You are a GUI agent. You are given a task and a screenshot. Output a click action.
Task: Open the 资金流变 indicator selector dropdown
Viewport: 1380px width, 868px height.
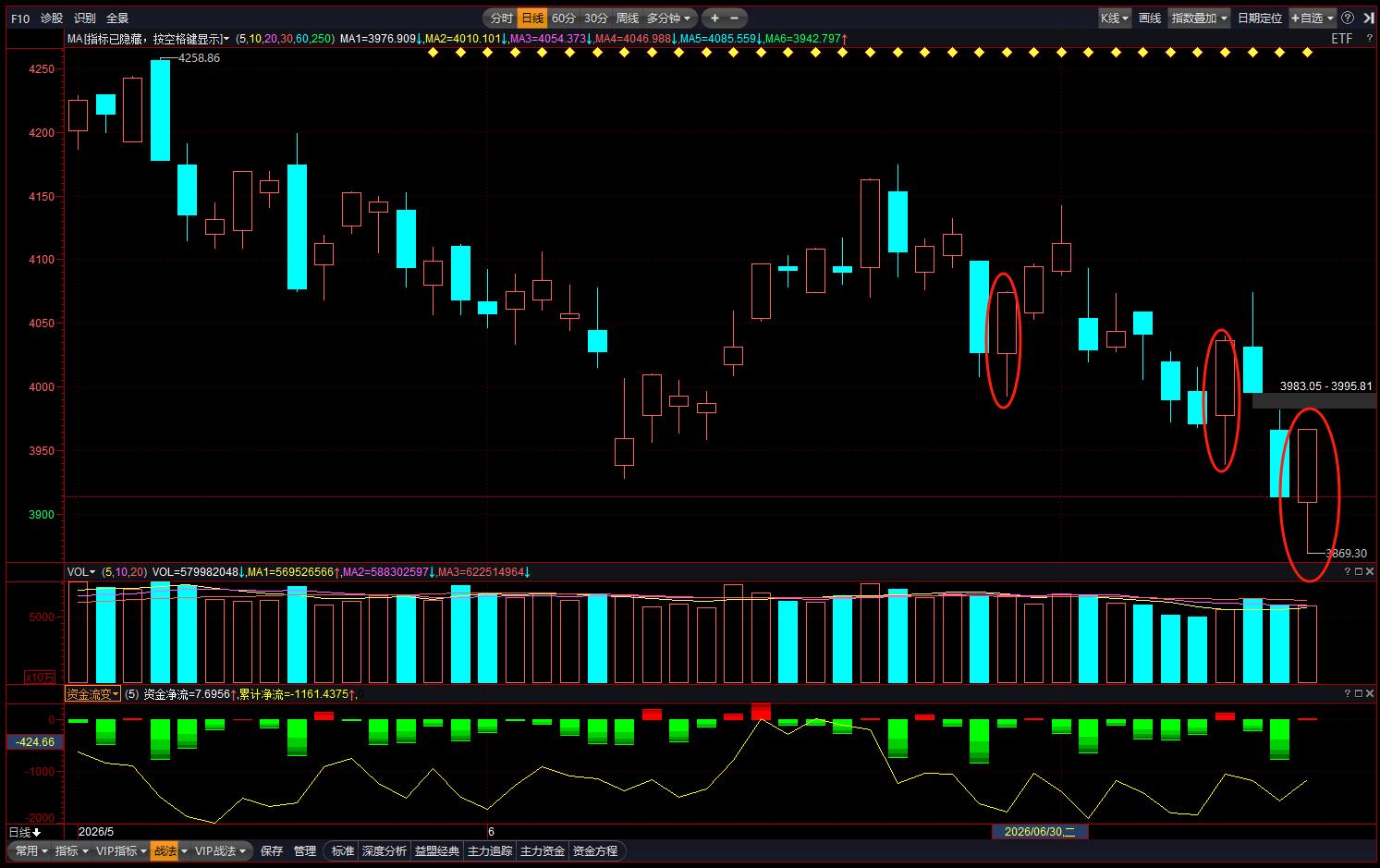tap(92, 693)
